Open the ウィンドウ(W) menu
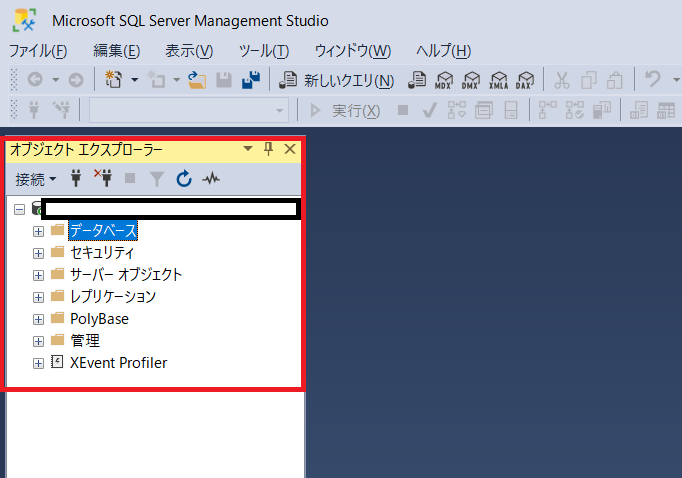682x478 pixels. coord(352,51)
